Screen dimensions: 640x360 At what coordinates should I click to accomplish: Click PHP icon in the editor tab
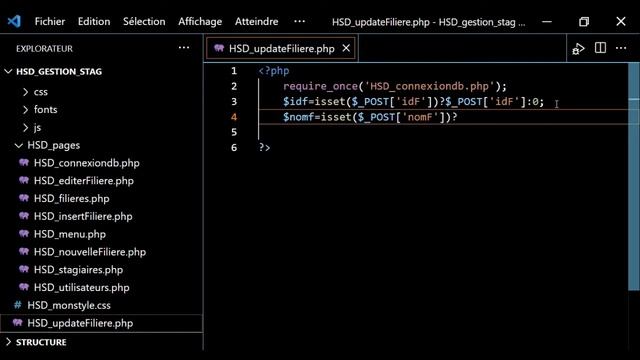pos(219,48)
